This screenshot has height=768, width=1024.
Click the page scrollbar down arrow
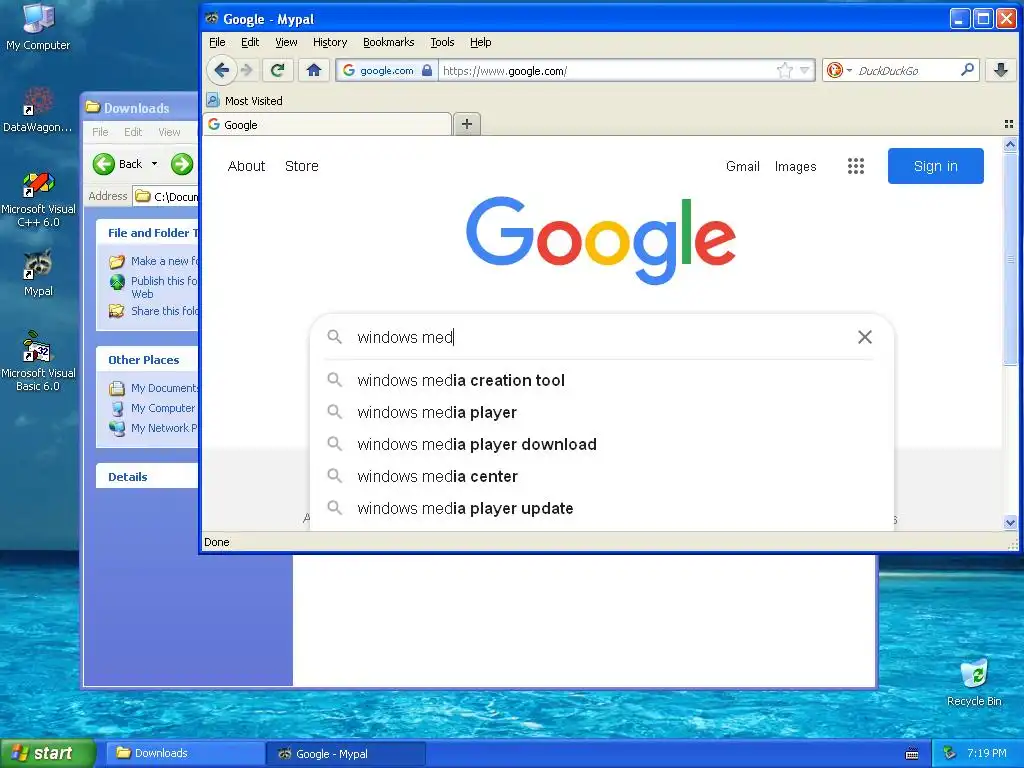(1010, 522)
